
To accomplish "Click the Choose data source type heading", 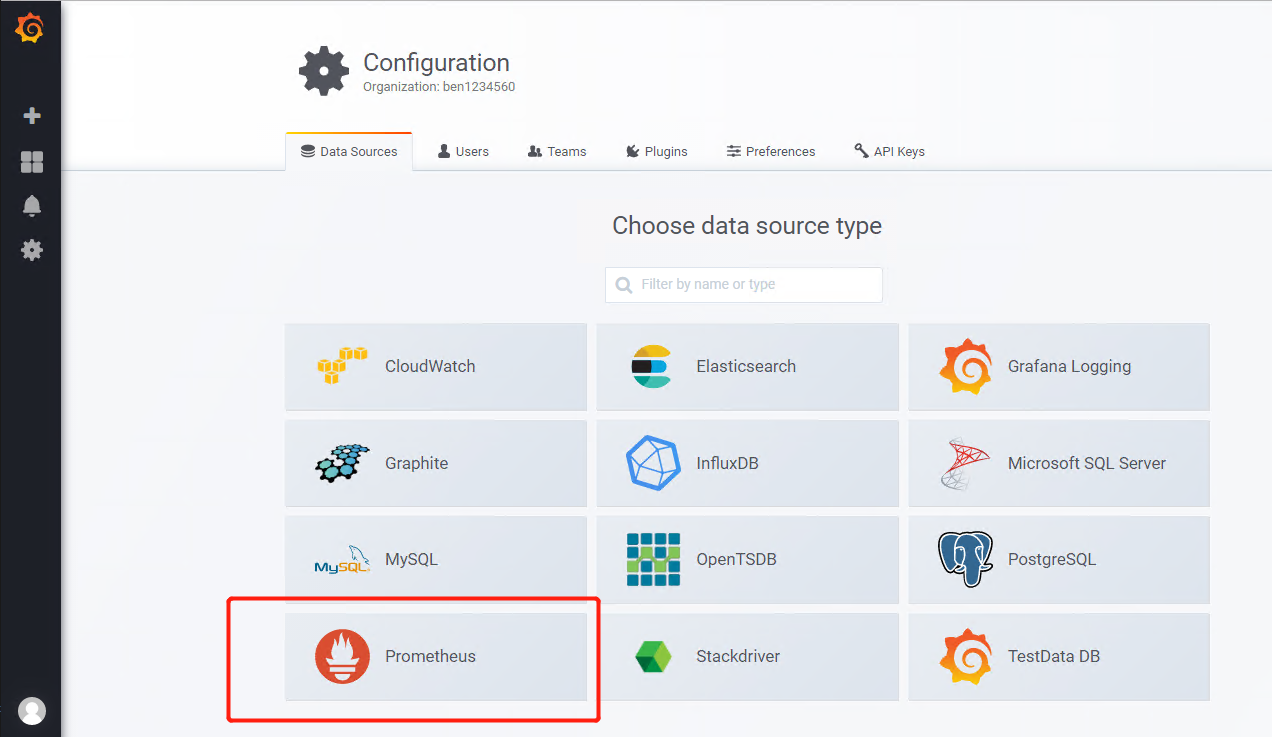I will [x=747, y=226].
